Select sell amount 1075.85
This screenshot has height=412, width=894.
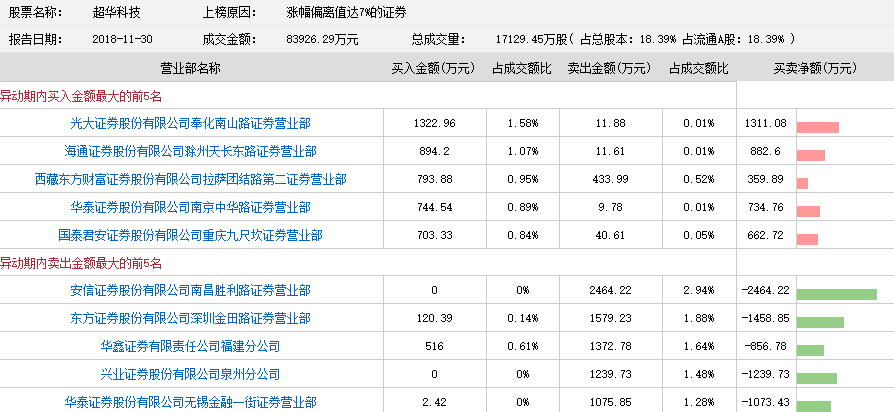click(x=611, y=402)
